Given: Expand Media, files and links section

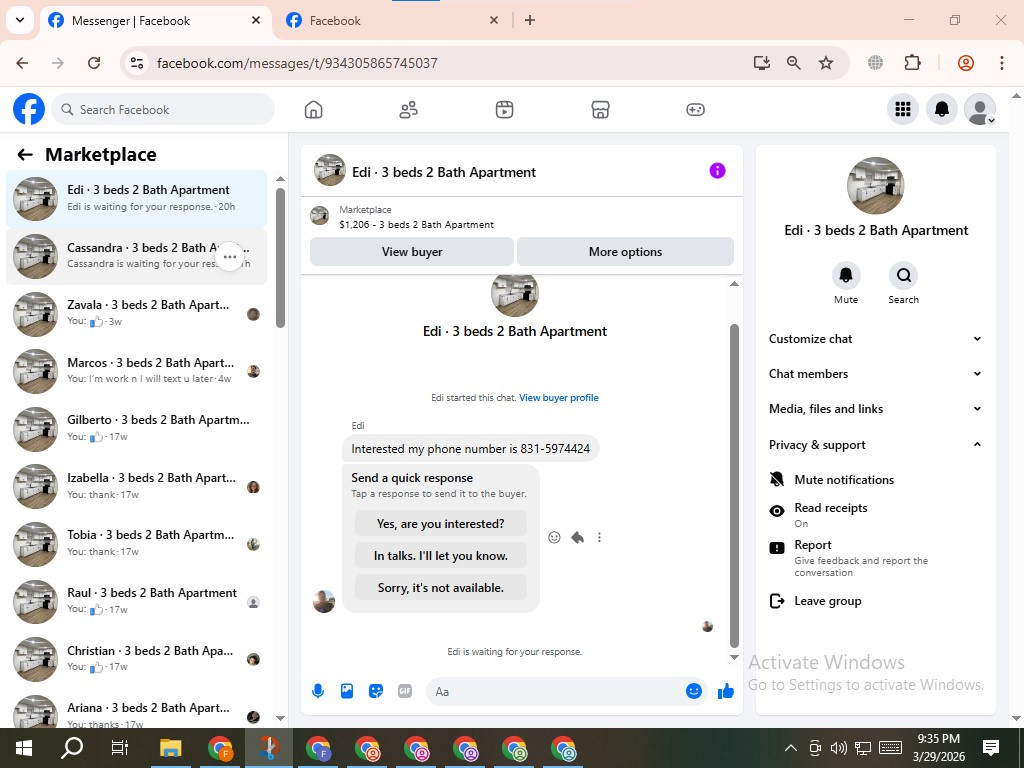Looking at the screenshot, I should coord(874,409).
